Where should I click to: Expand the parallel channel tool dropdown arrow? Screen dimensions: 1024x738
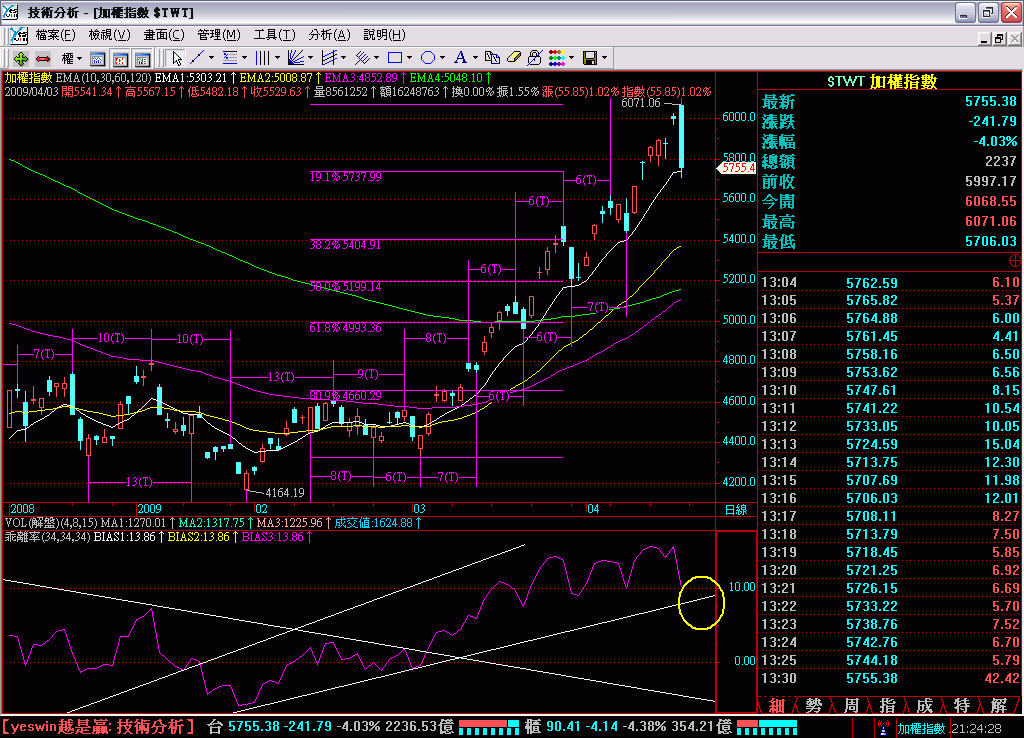(x=344, y=58)
